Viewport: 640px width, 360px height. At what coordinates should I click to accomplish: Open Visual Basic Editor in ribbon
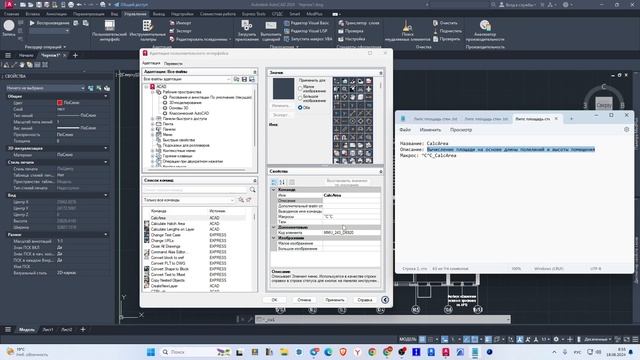coord(306,23)
